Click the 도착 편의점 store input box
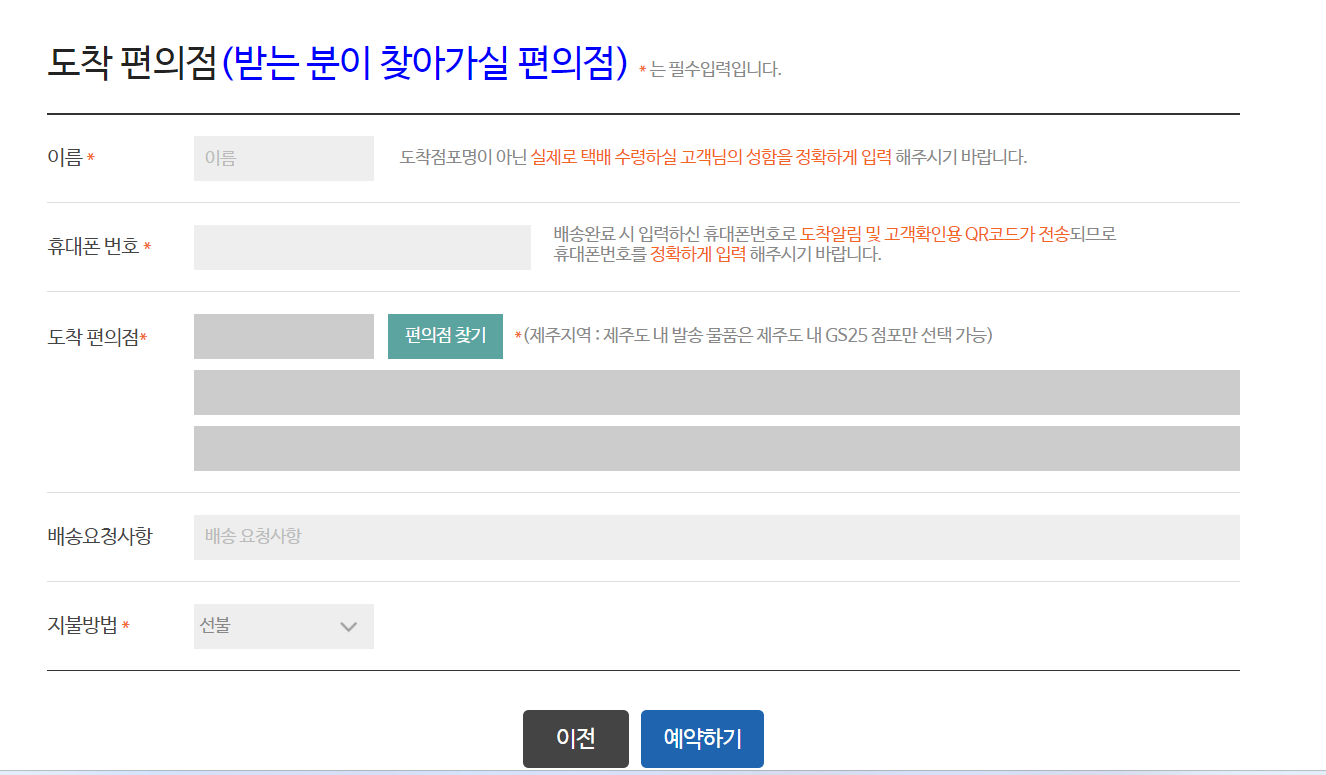This screenshot has height=775, width=1326. pyautogui.click(x=283, y=336)
